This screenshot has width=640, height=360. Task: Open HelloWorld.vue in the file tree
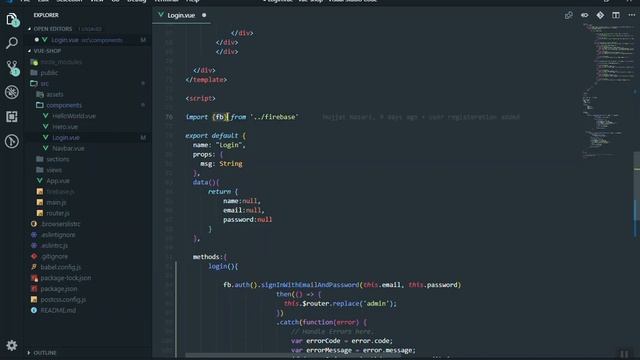(x=74, y=116)
